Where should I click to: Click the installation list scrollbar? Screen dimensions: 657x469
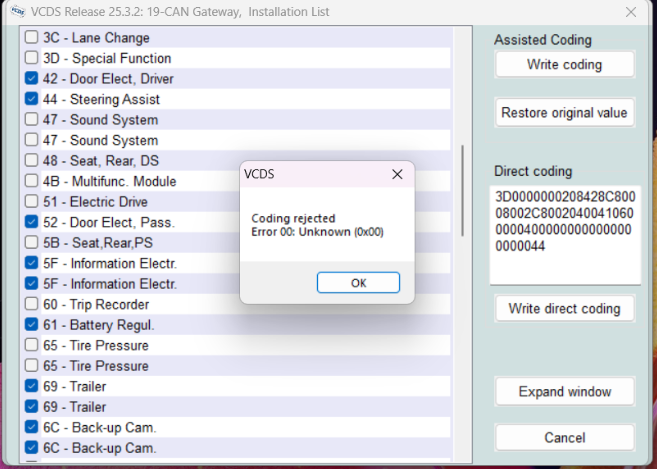462,190
